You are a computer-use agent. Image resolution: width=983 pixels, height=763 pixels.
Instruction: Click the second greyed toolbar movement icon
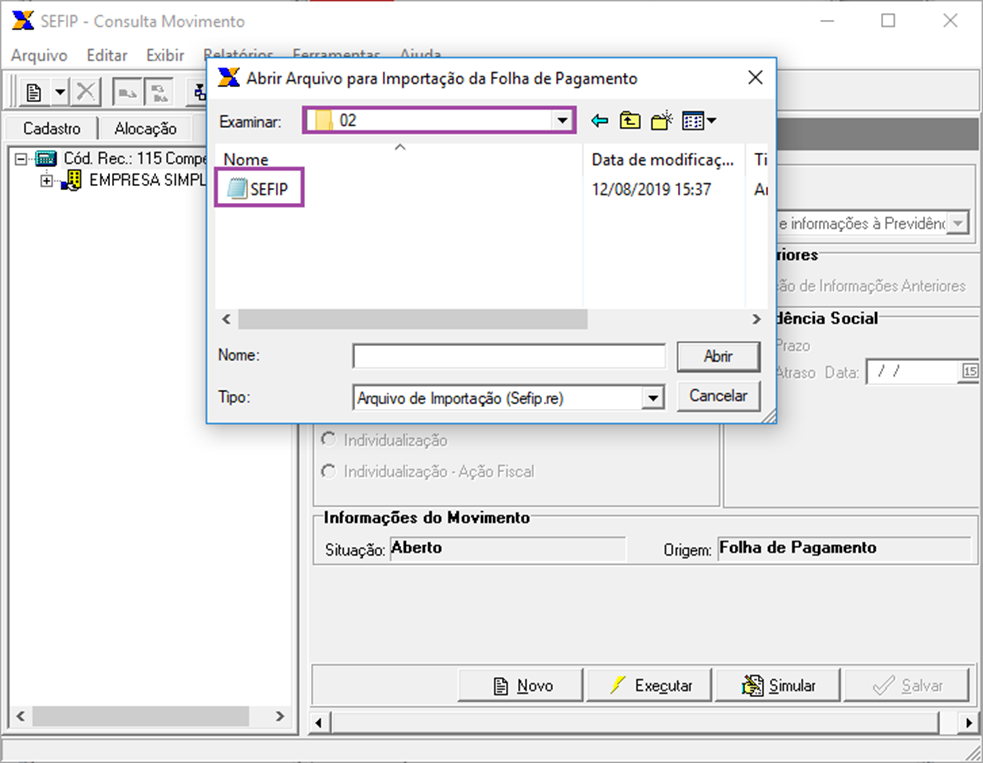point(159,93)
